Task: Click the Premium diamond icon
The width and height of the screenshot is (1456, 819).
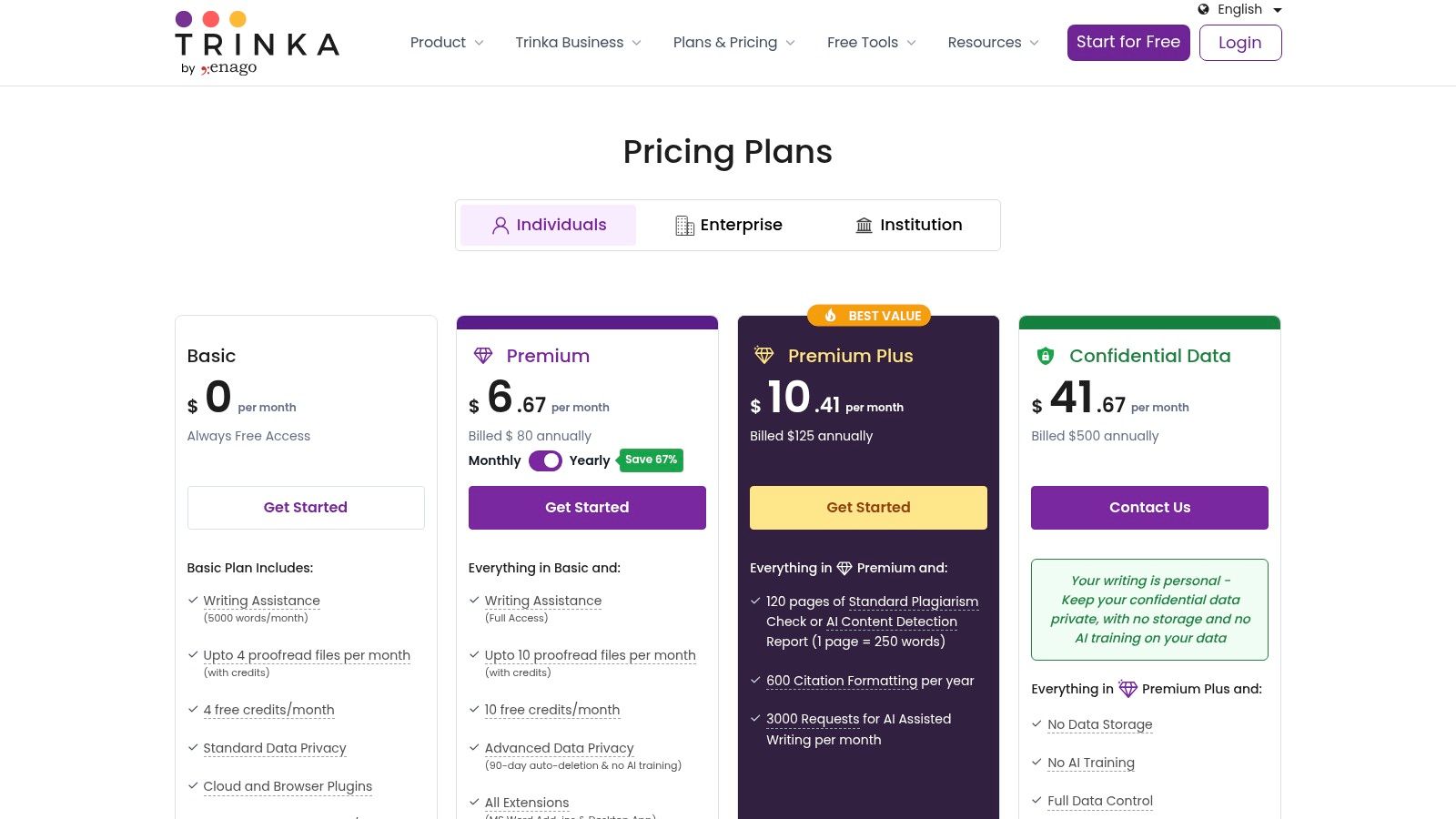Action: pyautogui.click(x=483, y=356)
